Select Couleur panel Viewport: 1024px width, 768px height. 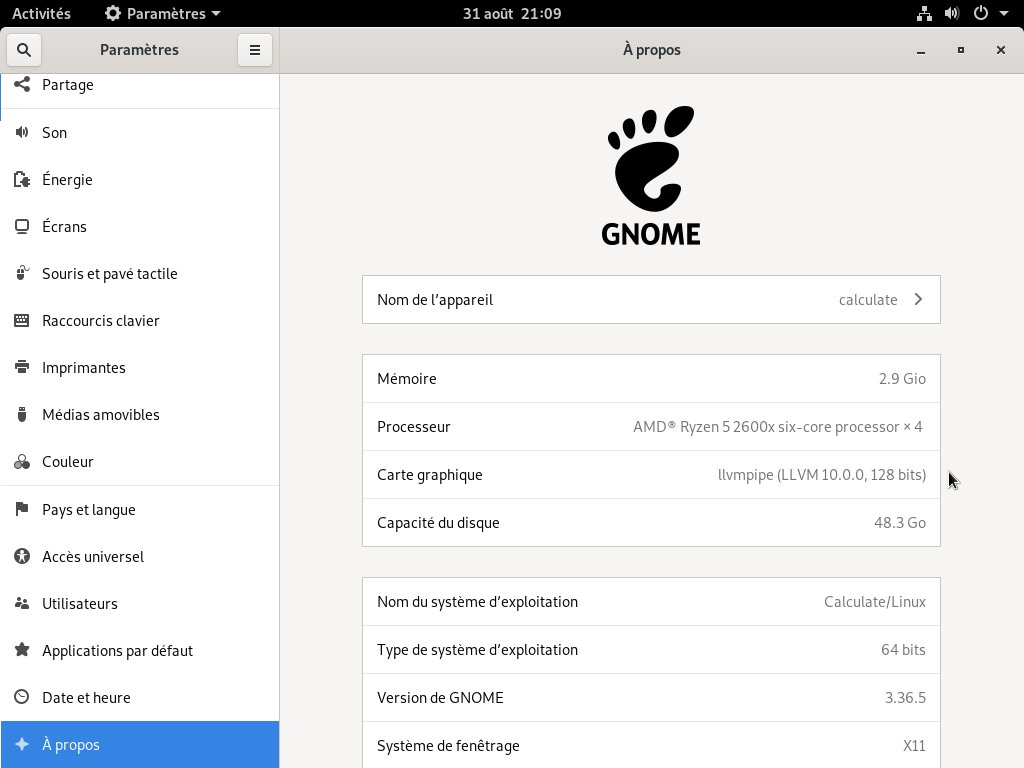[140, 462]
